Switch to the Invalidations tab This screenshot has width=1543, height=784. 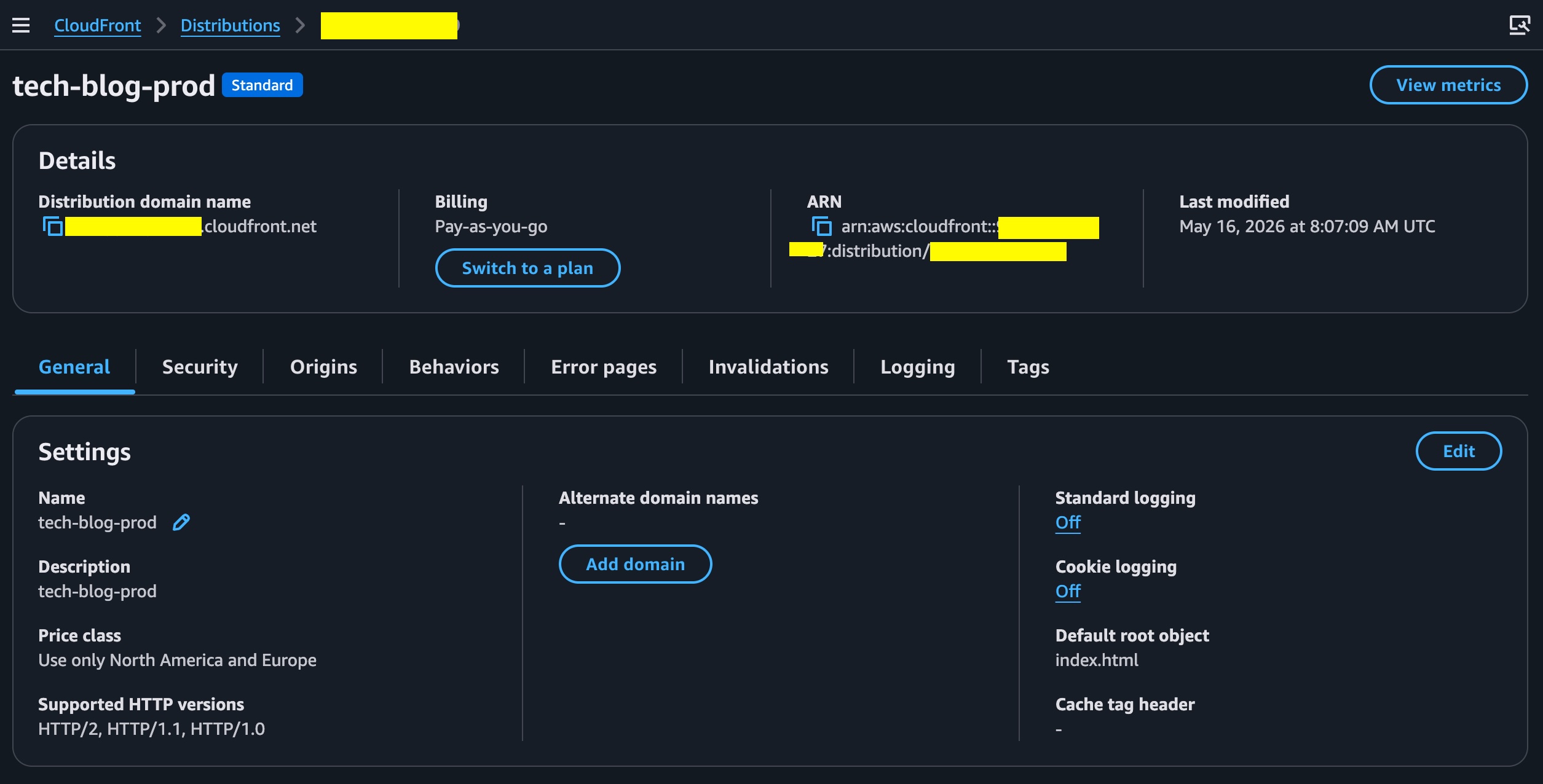pos(768,367)
